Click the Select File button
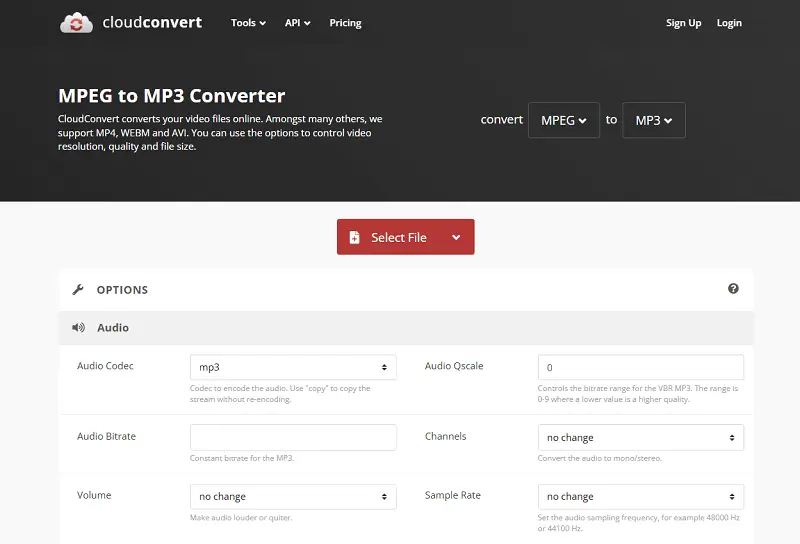The width and height of the screenshot is (800, 544). pyautogui.click(x=406, y=237)
